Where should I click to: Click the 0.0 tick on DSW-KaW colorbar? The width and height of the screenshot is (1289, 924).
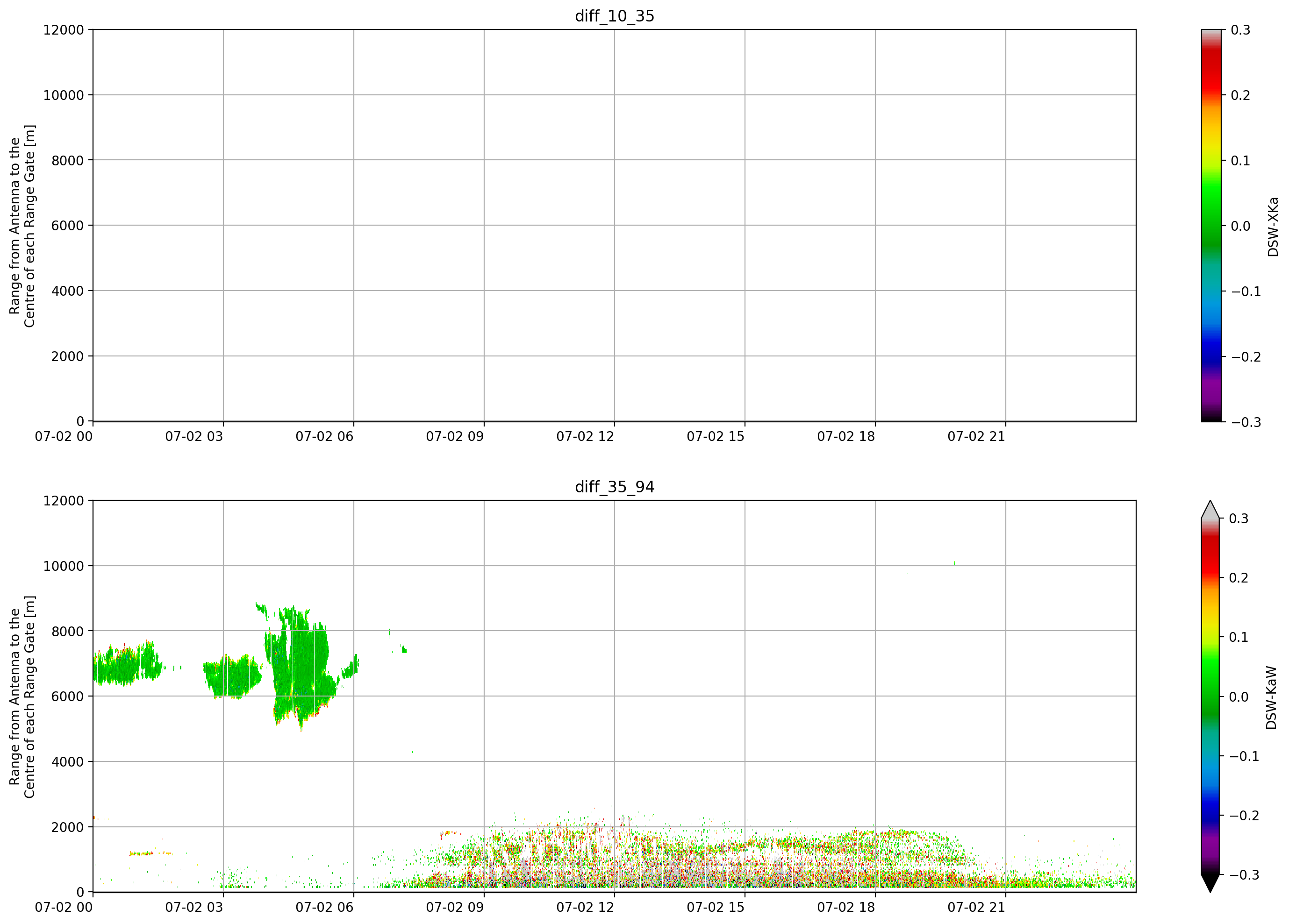tap(1239, 696)
